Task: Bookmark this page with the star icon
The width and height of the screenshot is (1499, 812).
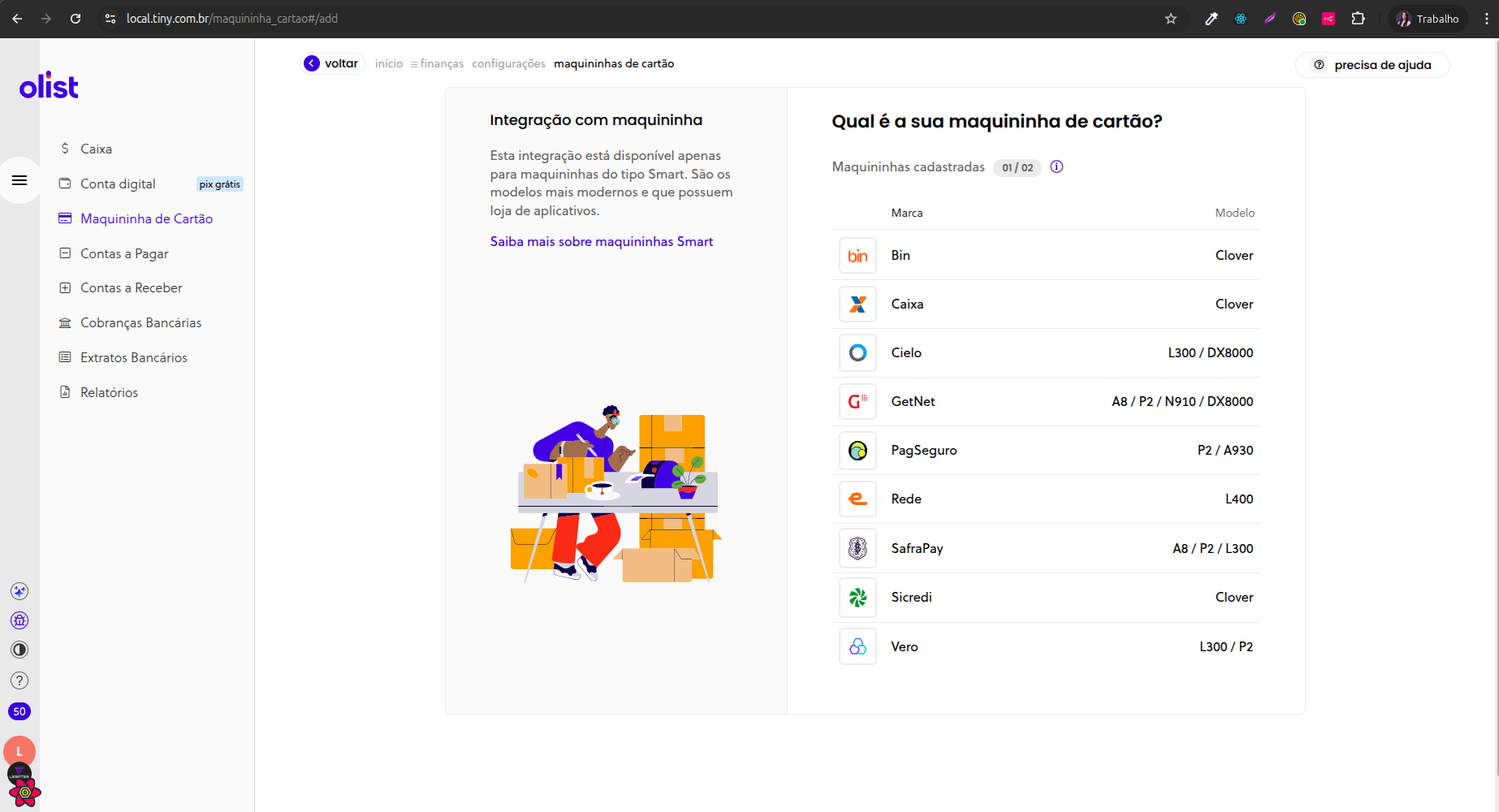Action: [1171, 19]
